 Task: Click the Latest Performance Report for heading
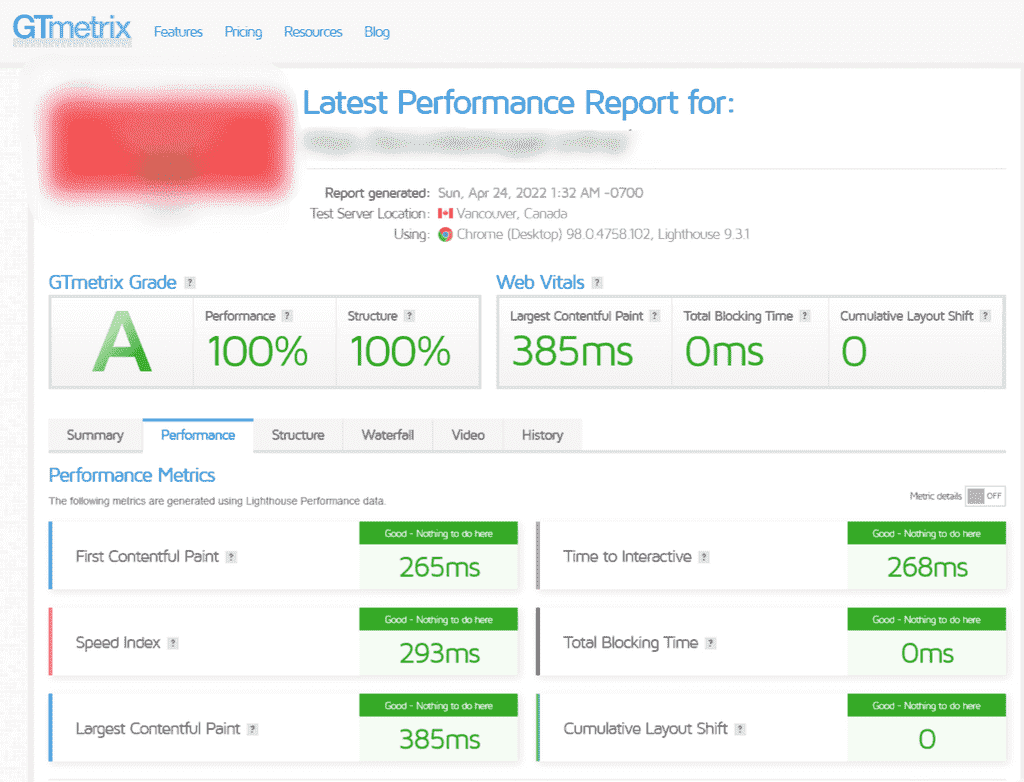pyautogui.click(x=519, y=103)
